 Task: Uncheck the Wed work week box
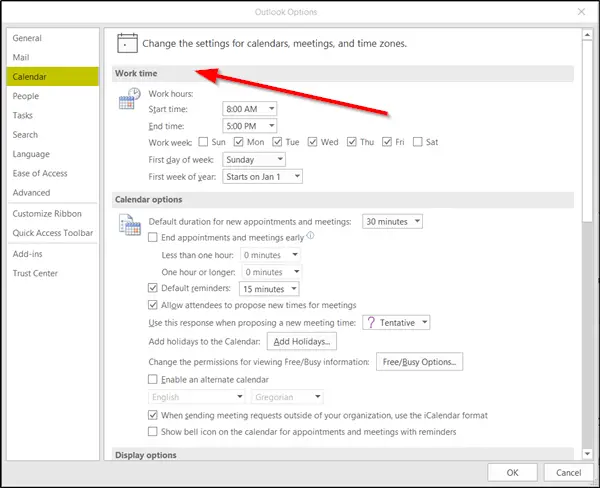(312, 142)
